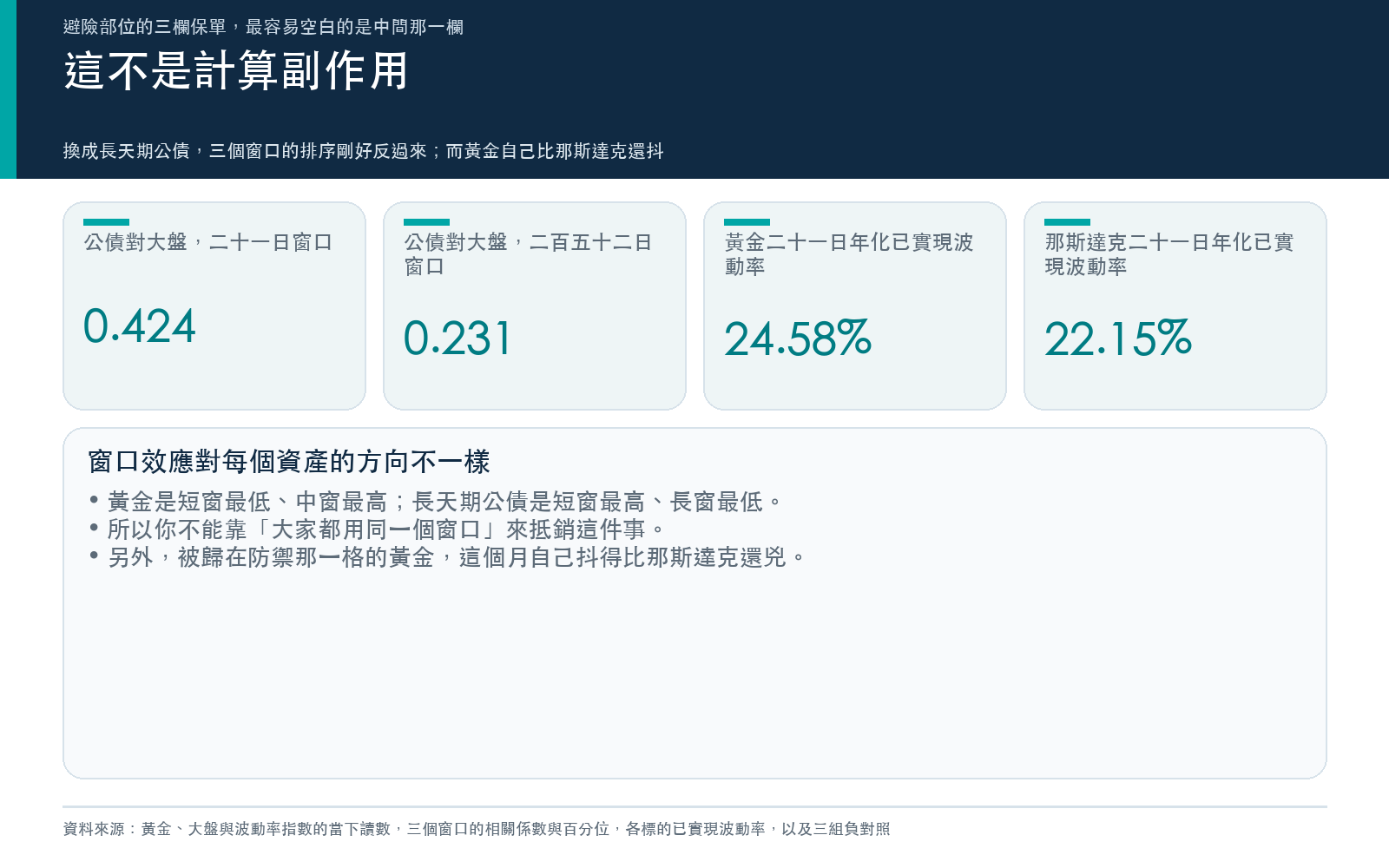Select the bullet starting 黃金是短窗最低
This screenshot has width=1389, height=868.
[x=436, y=502]
